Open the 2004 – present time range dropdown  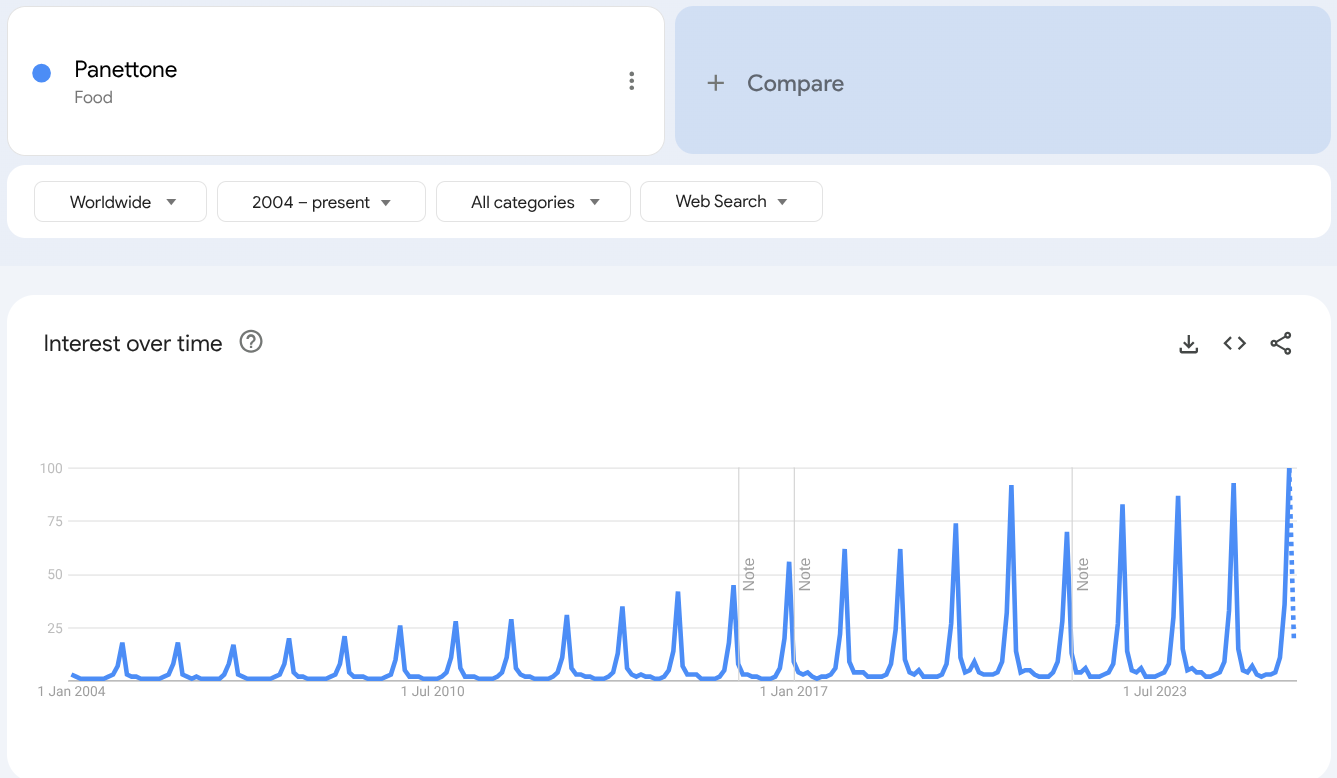point(321,201)
